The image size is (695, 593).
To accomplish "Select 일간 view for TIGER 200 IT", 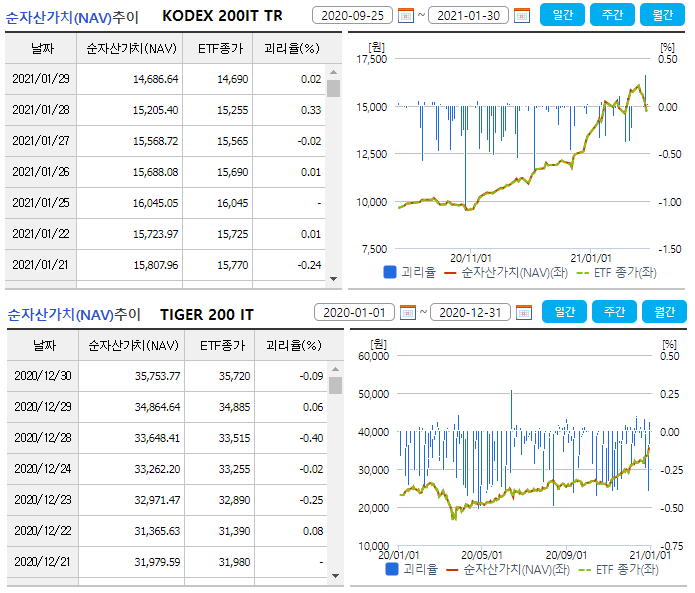I will [564, 312].
